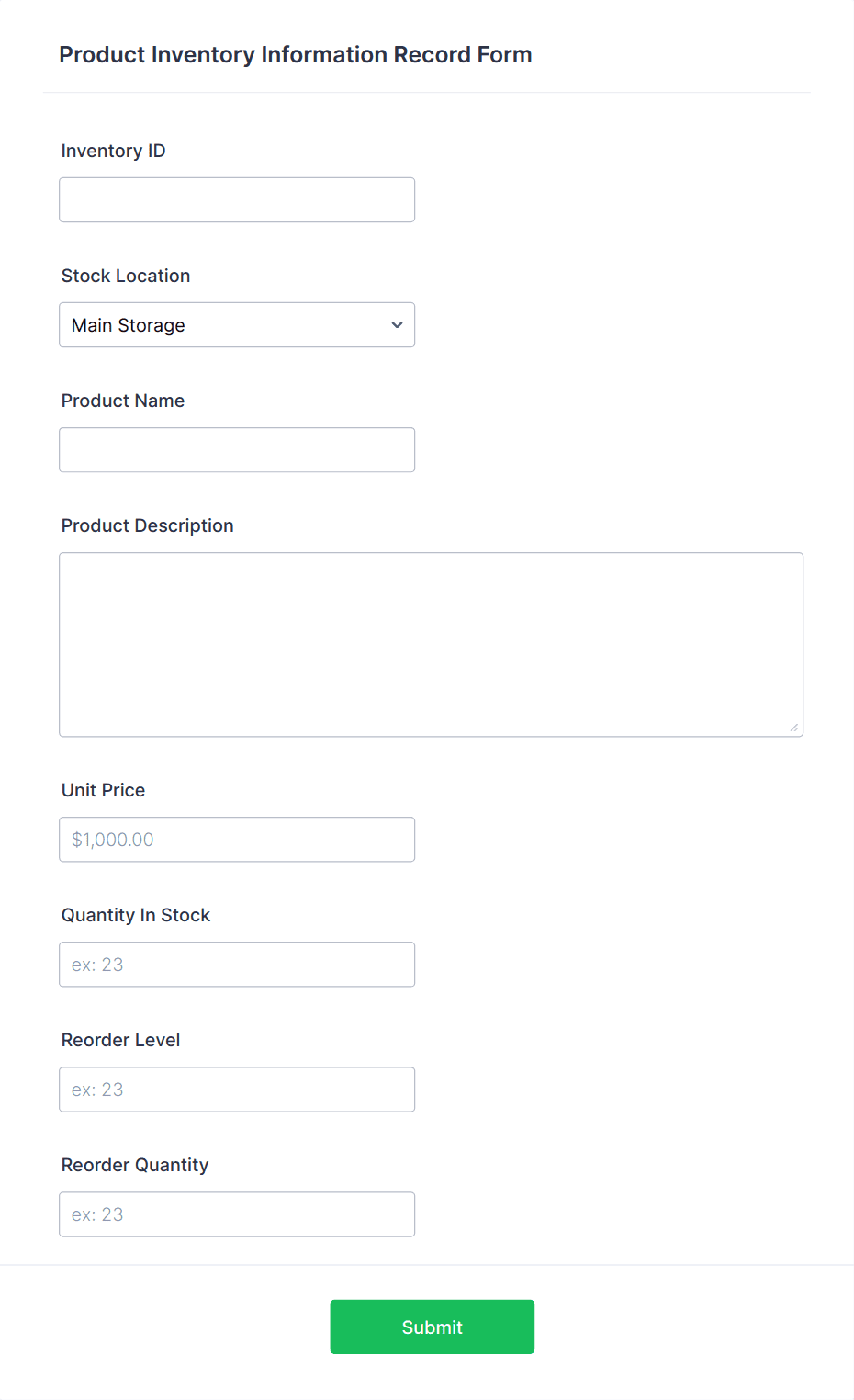Click the Stock Location dropdown chevron arrow

396,324
